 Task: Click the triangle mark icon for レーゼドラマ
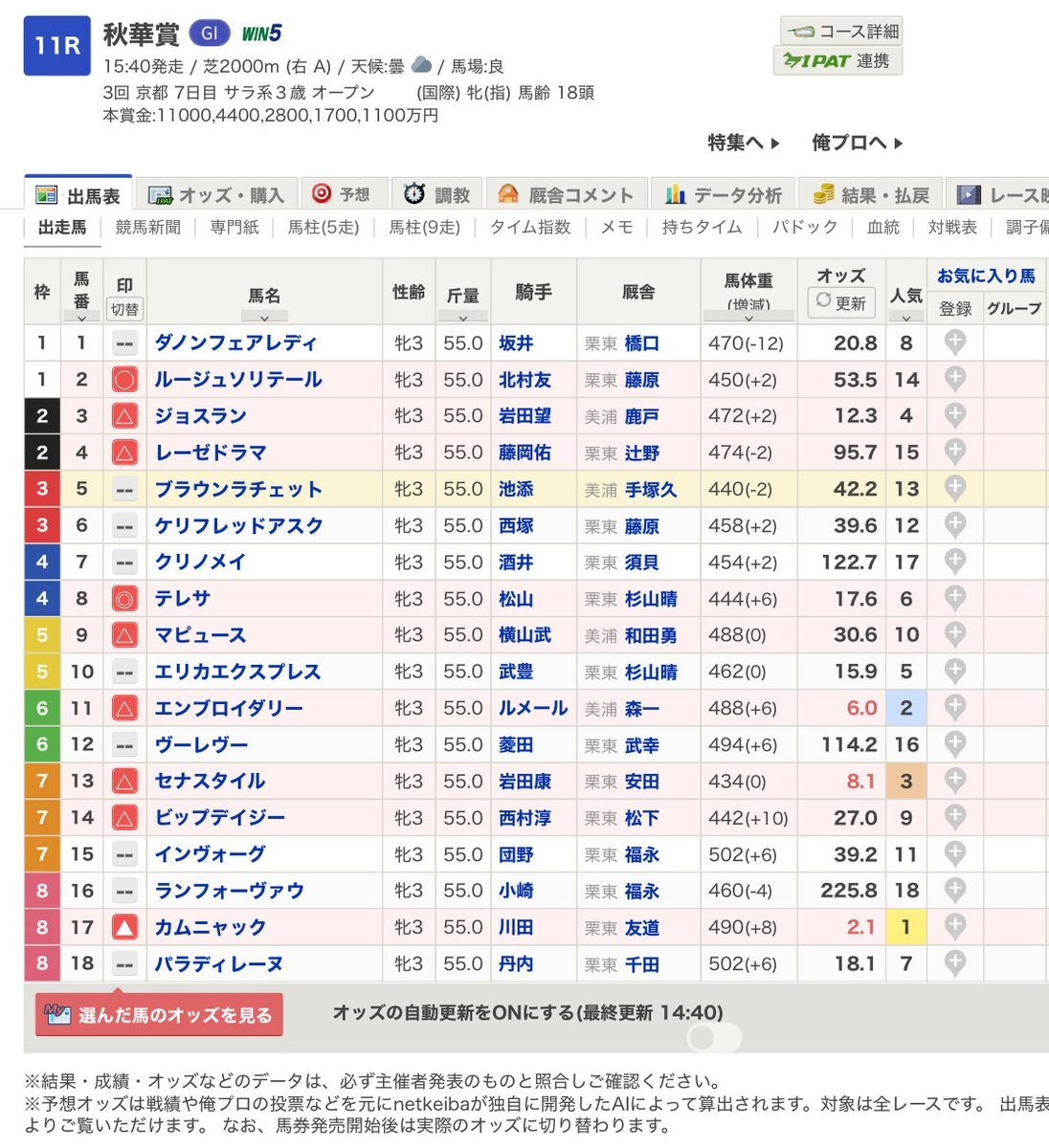click(124, 453)
